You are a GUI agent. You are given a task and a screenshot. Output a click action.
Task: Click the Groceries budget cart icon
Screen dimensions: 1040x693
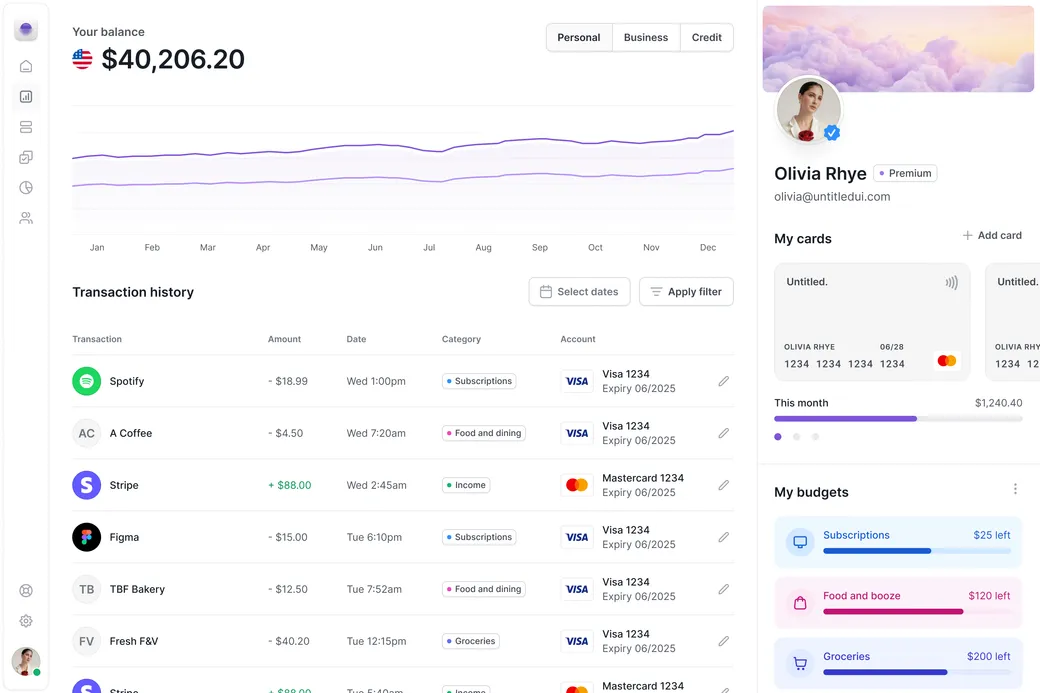click(x=801, y=663)
